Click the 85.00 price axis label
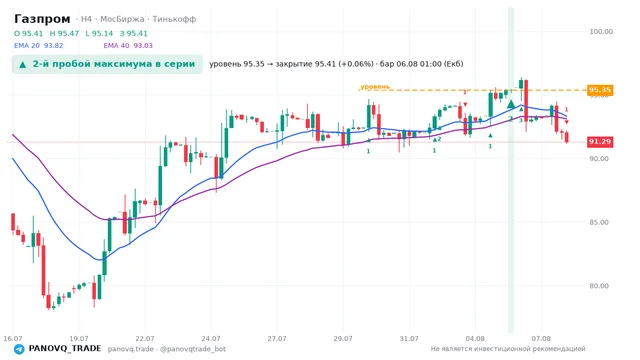 pos(599,222)
